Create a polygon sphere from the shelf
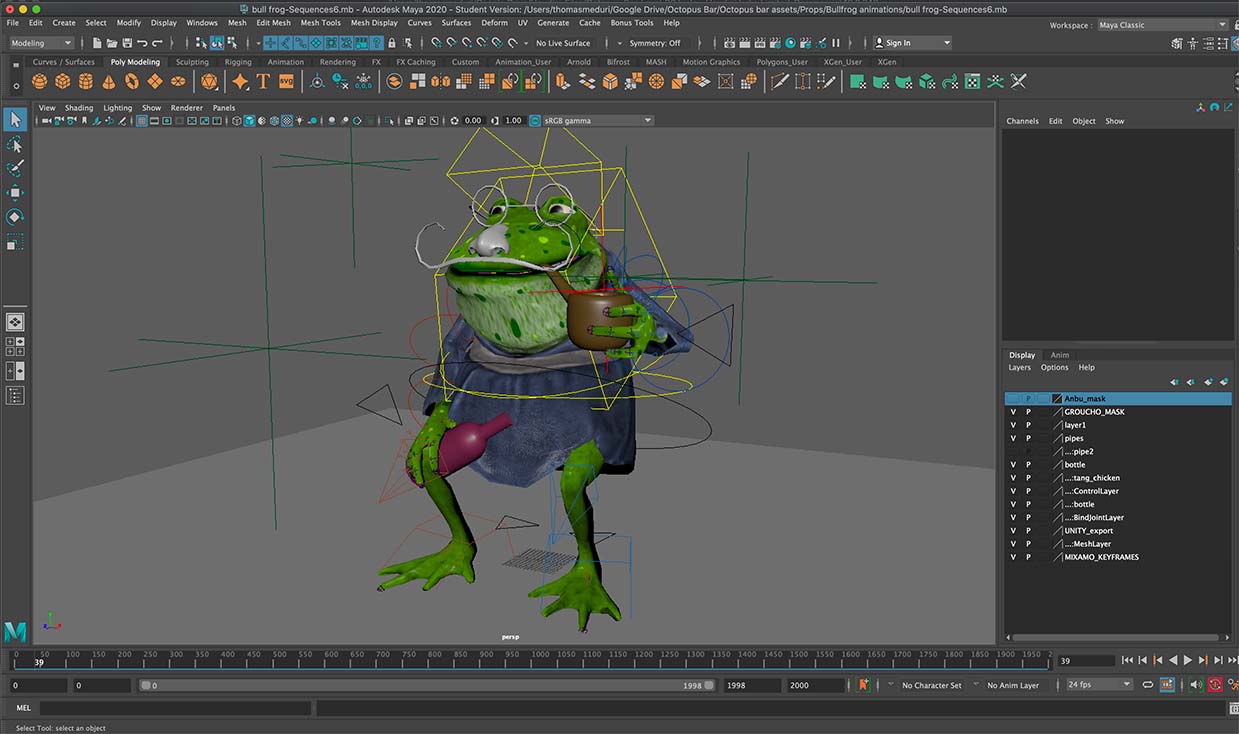The image size is (1239, 734). [x=39, y=82]
